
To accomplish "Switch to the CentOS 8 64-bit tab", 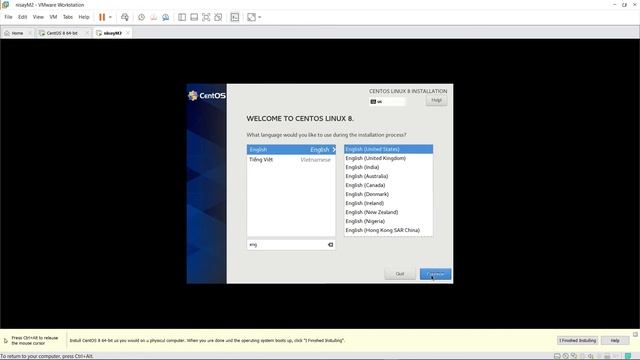I will click(x=62, y=33).
